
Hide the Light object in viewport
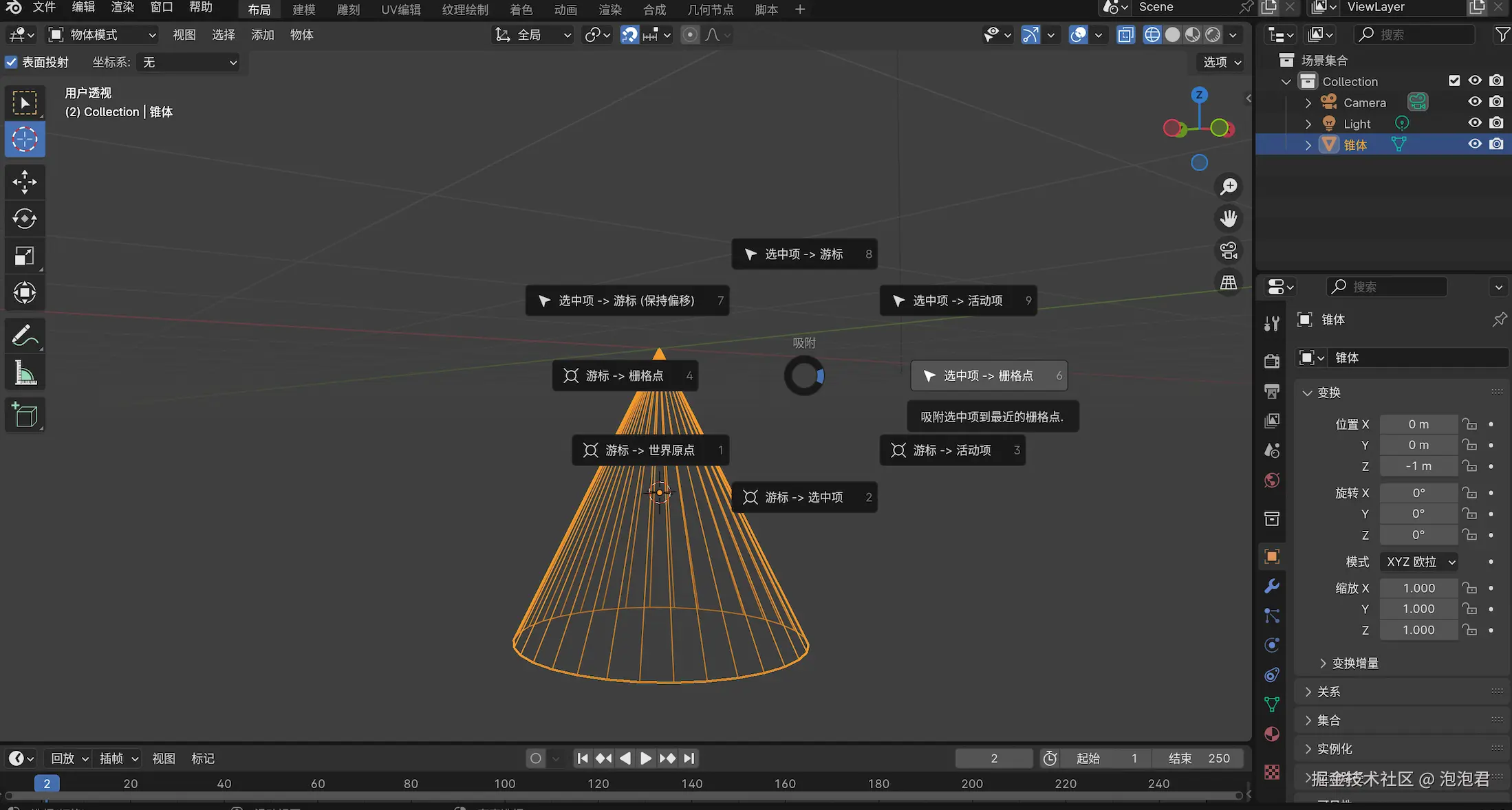[x=1475, y=123]
